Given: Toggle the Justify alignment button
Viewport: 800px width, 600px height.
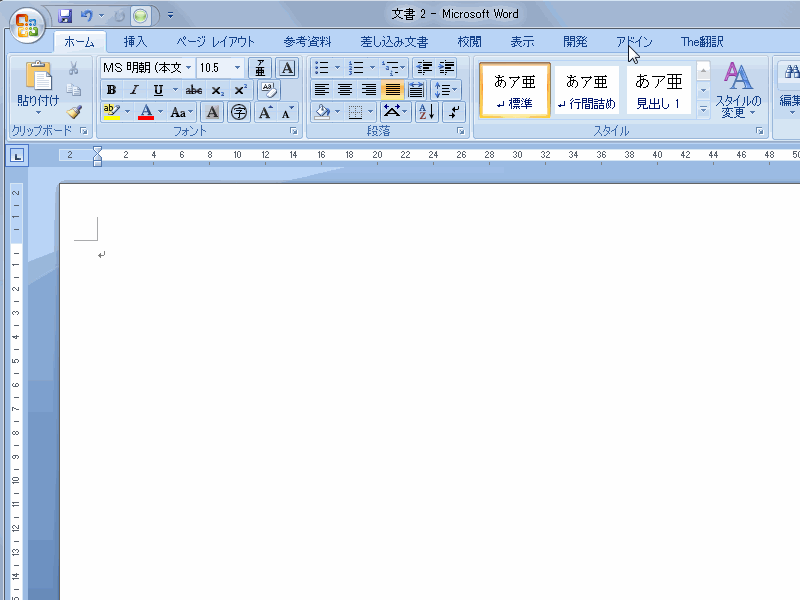Looking at the screenshot, I should 392,90.
